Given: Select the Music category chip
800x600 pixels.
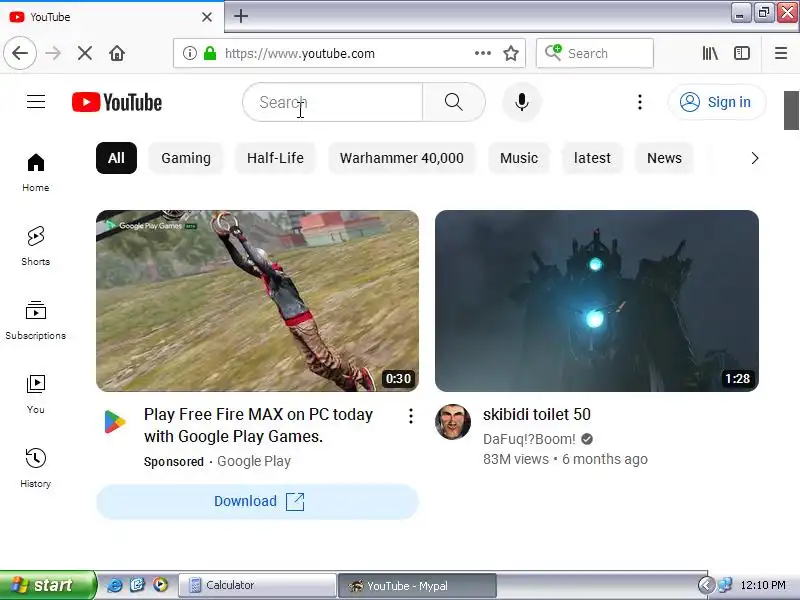Looking at the screenshot, I should (519, 158).
